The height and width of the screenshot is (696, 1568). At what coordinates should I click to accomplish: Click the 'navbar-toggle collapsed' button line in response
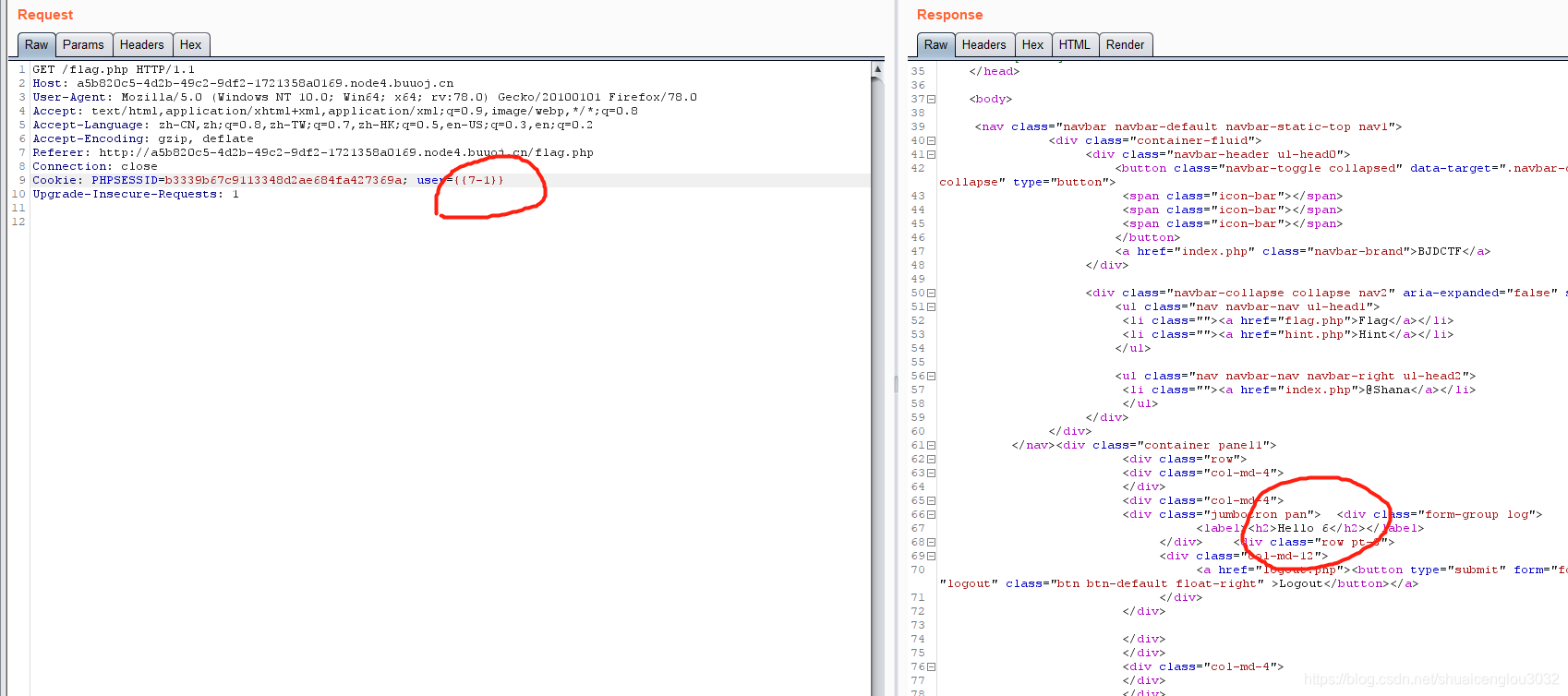point(1341,168)
